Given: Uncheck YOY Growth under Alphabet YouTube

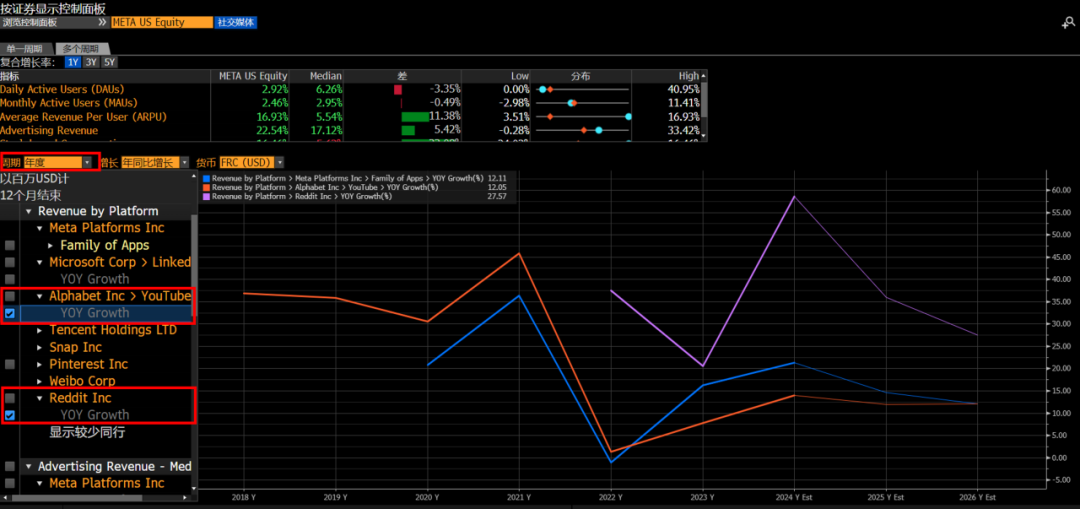Looking at the screenshot, I should click(x=10, y=313).
